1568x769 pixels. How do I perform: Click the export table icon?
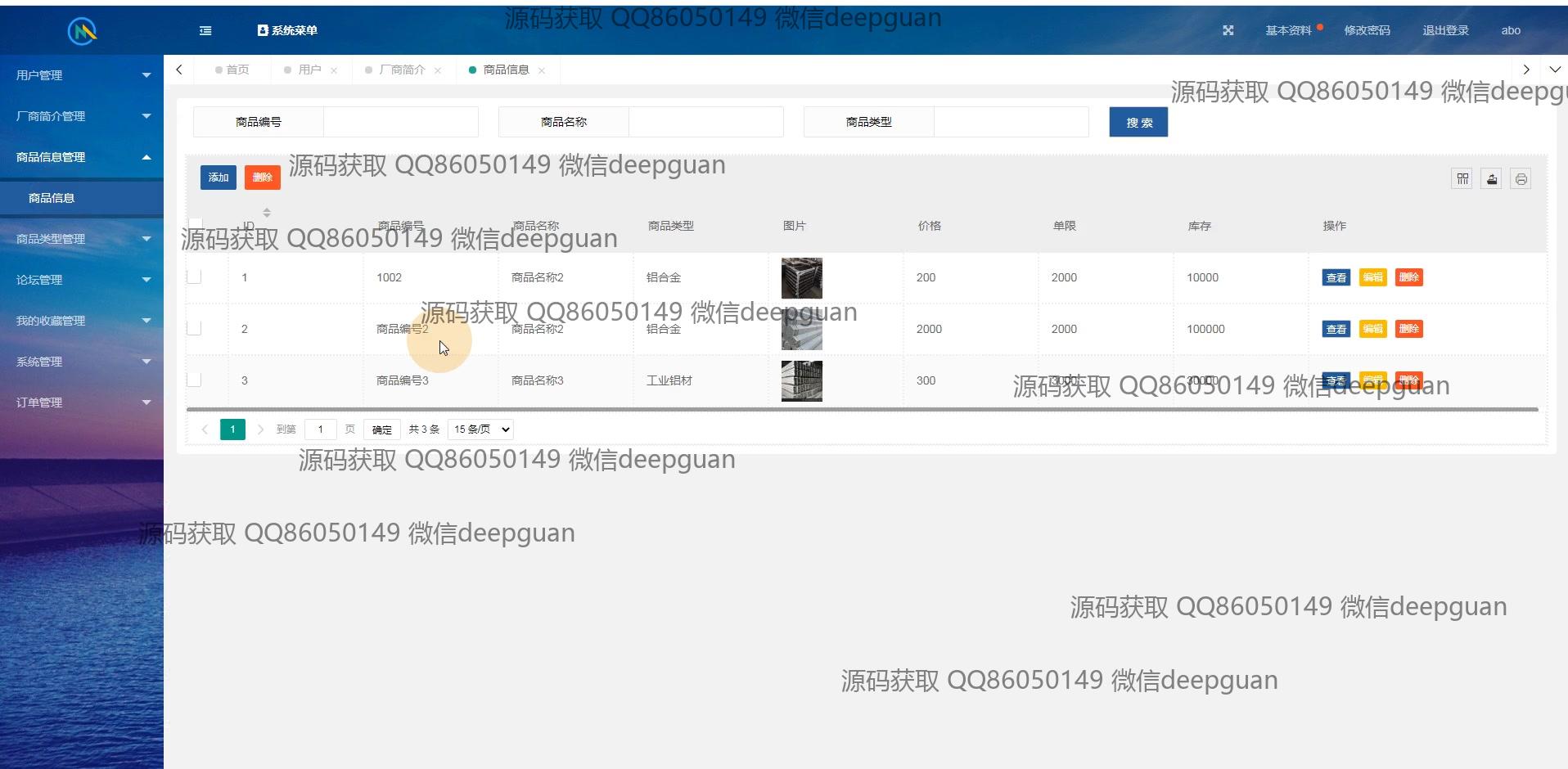[x=1491, y=178]
